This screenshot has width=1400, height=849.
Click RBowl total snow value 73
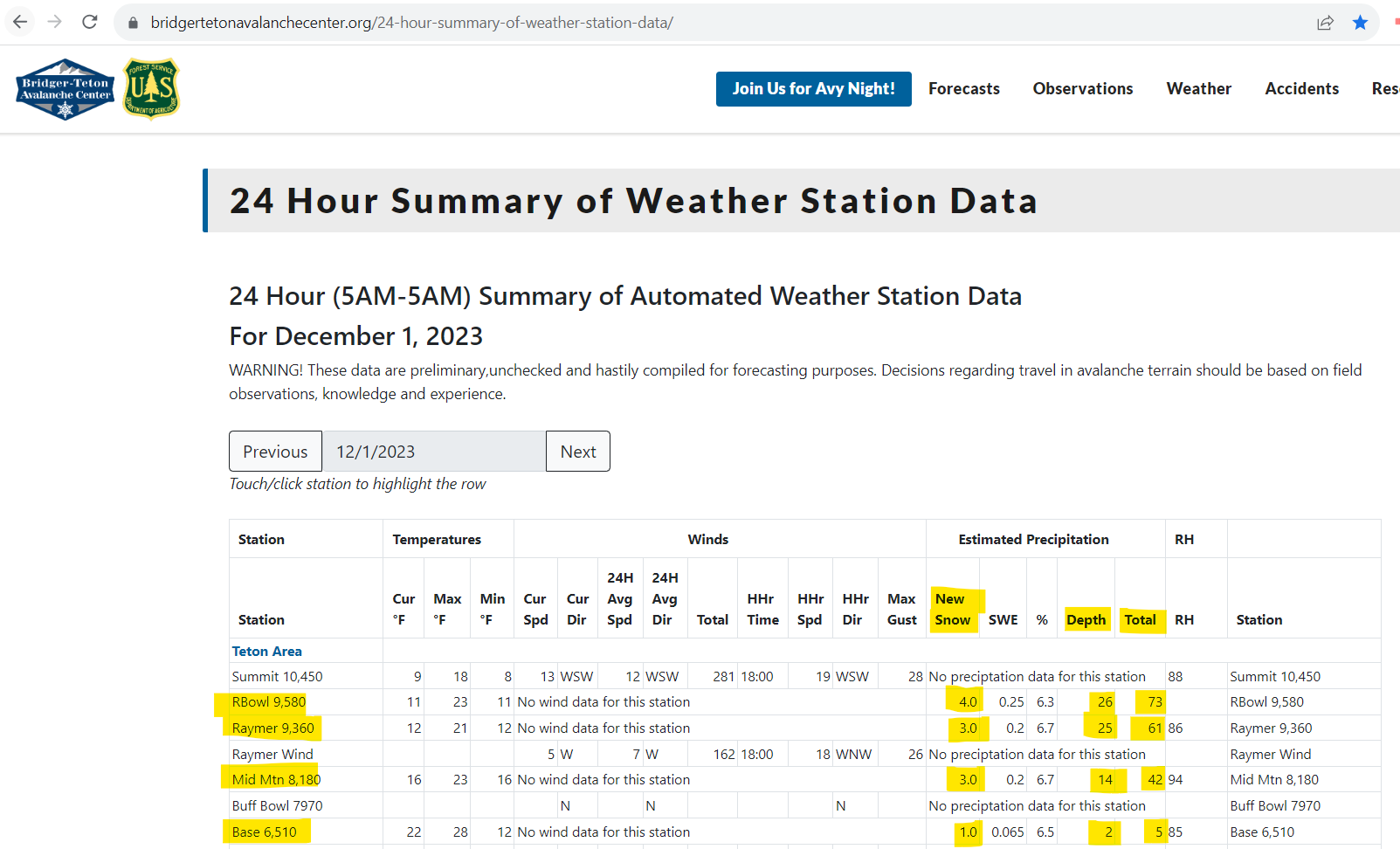coord(1155,702)
